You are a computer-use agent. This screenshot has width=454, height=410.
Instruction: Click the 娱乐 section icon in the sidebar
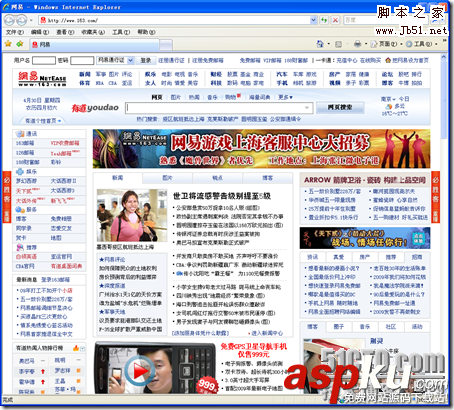pyautogui.click(x=20, y=171)
